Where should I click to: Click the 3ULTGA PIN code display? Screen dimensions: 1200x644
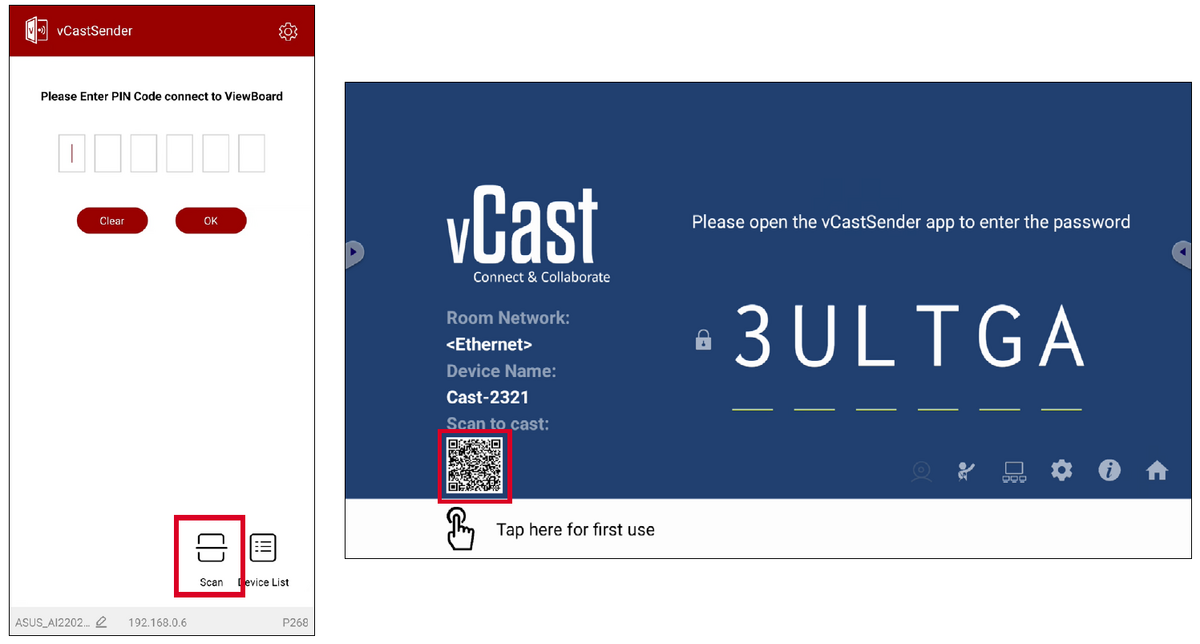pos(910,336)
